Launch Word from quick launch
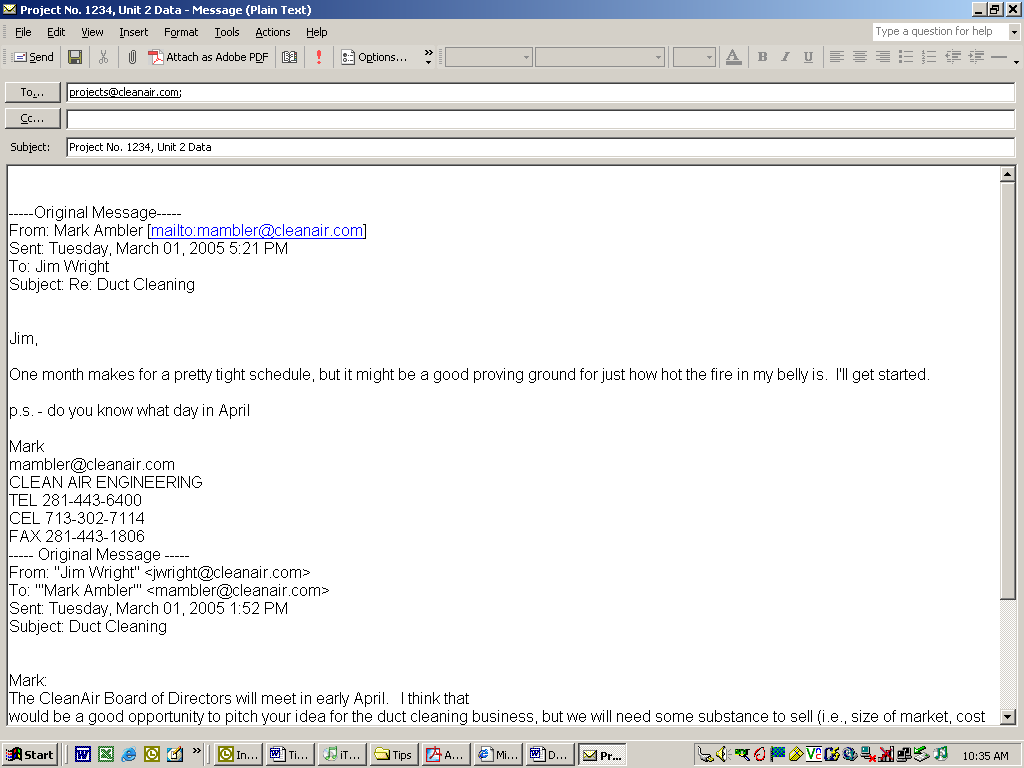 point(83,755)
